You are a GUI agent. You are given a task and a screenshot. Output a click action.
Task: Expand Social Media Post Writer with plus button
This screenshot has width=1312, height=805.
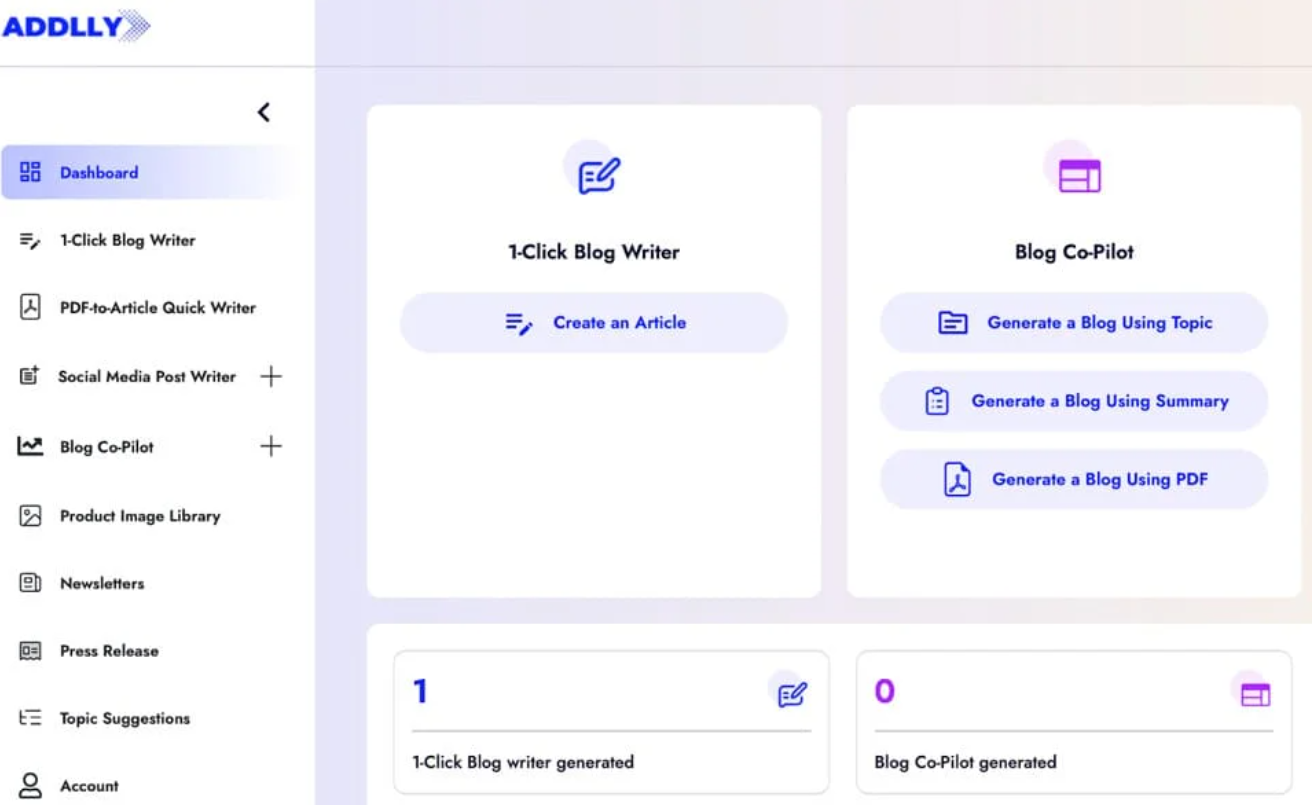pos(271,376)
